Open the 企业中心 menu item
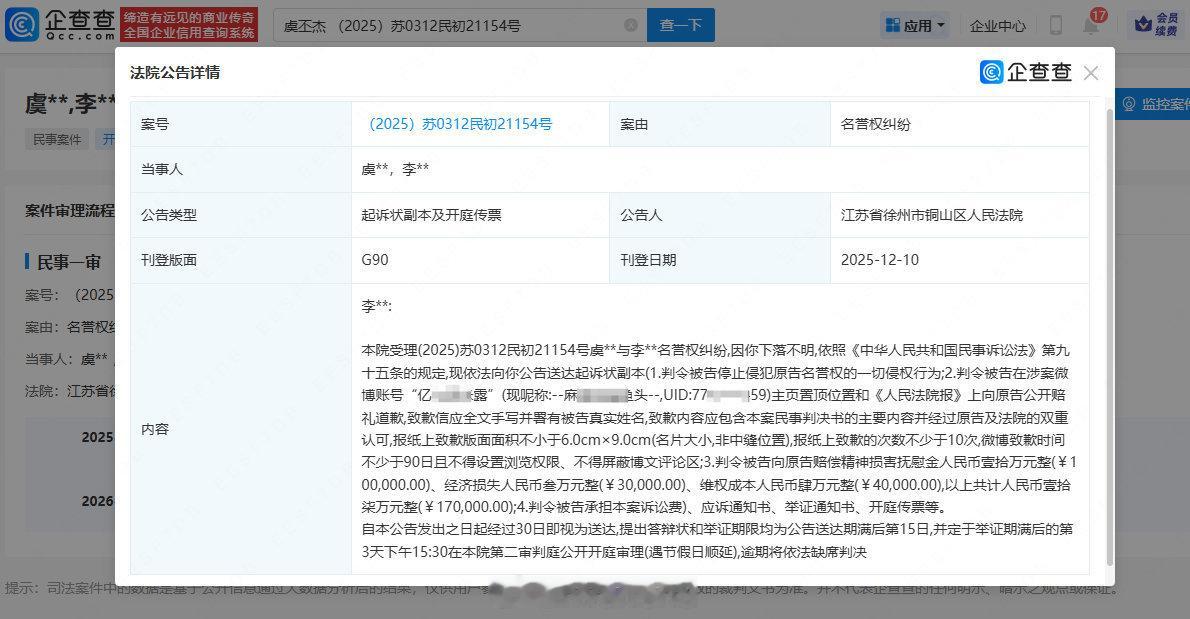The height and width of the screenshot is (619, 1190). pos(997,24)
